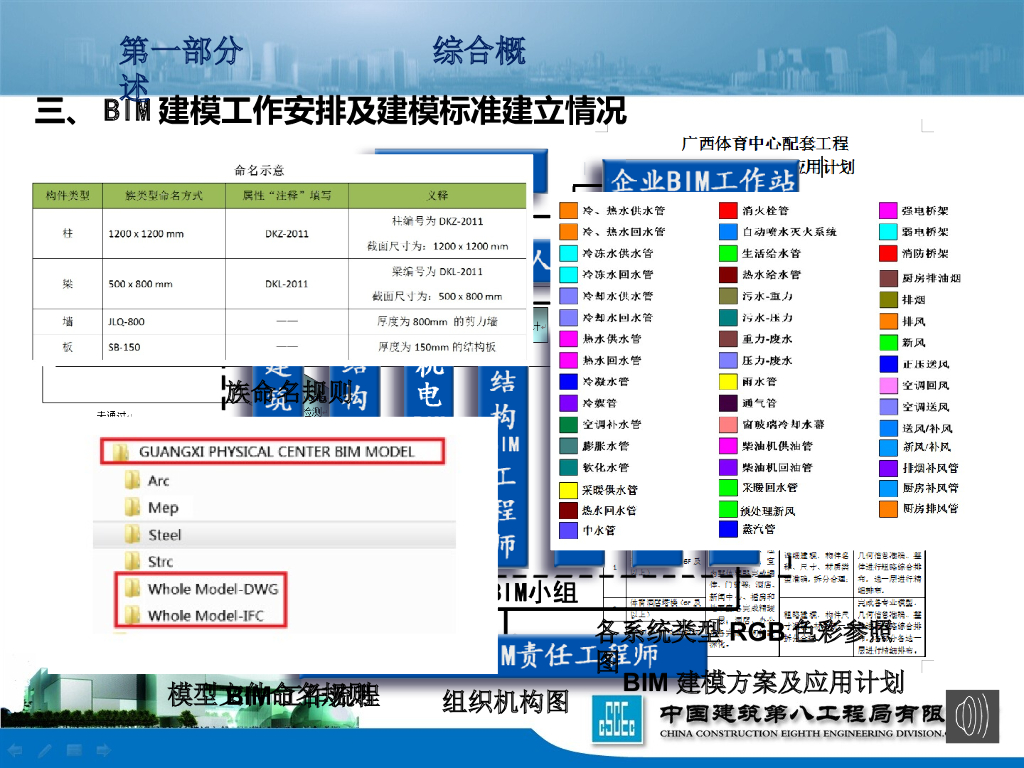Click the previous slide arrow icon
The height and width of the screenshot is (768, 1024).
click(16, 749)
